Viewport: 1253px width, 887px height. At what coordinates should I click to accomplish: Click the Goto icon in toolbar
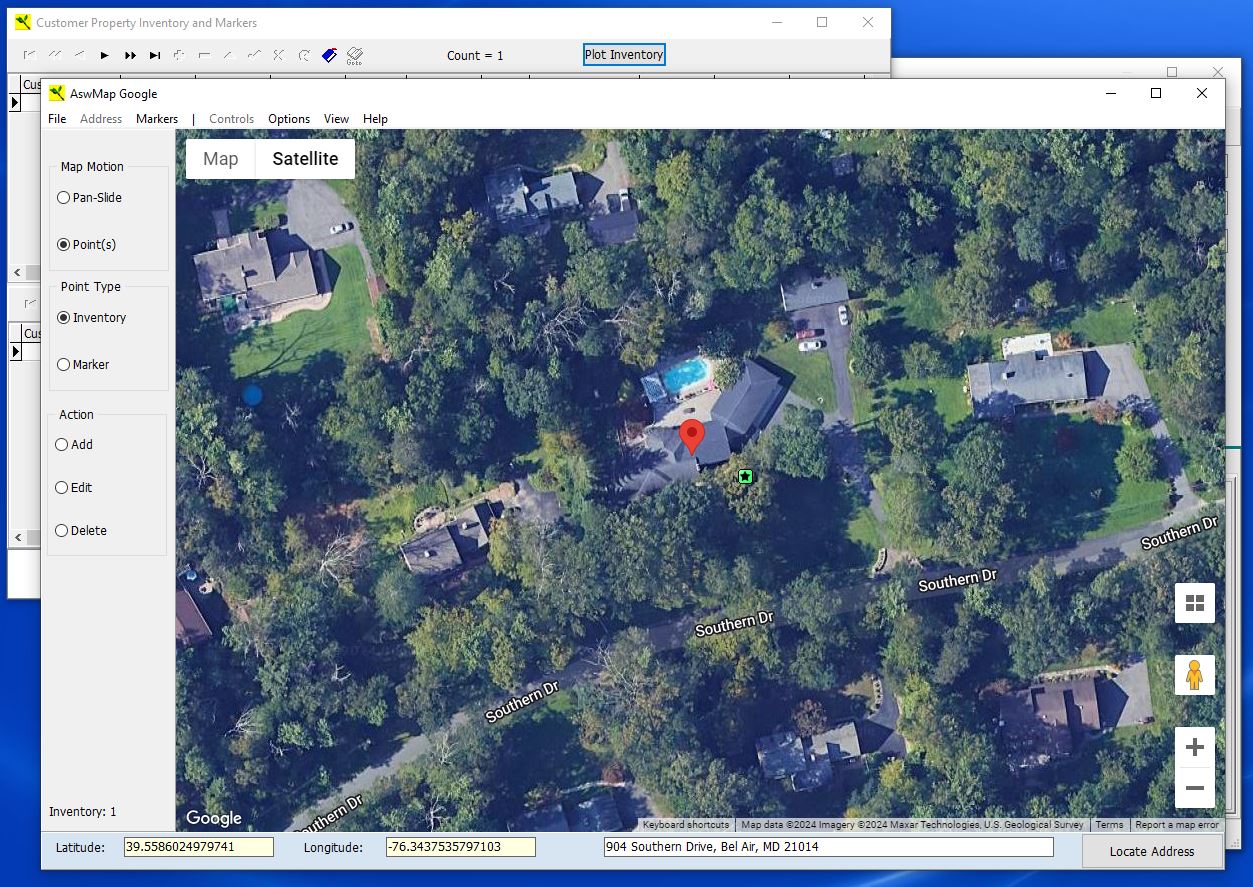[354, 56]
